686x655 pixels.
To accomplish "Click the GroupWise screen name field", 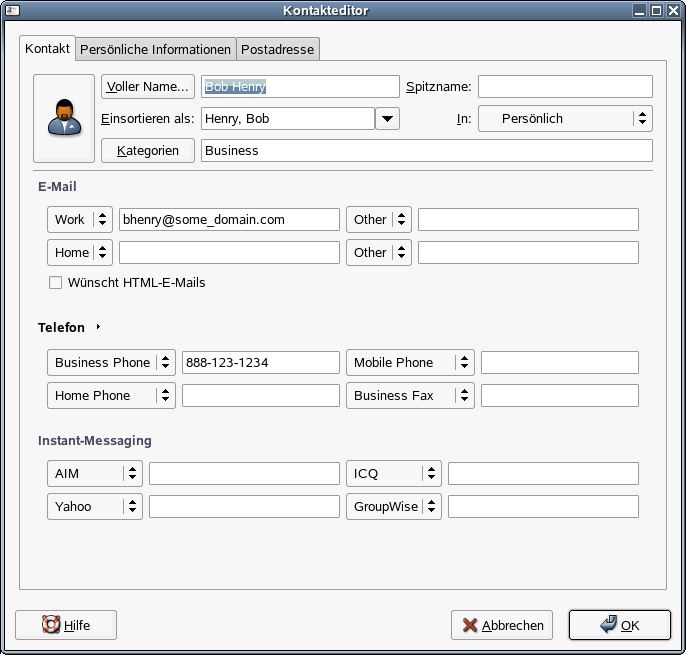I will [543, 507].
